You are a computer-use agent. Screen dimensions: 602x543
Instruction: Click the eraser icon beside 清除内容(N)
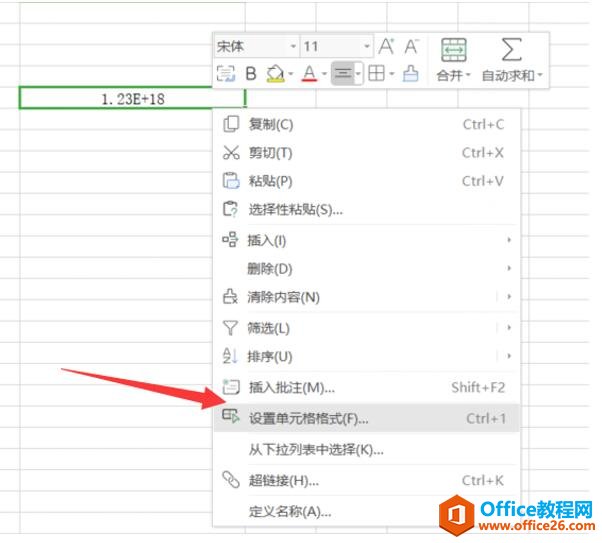point(230,296)
